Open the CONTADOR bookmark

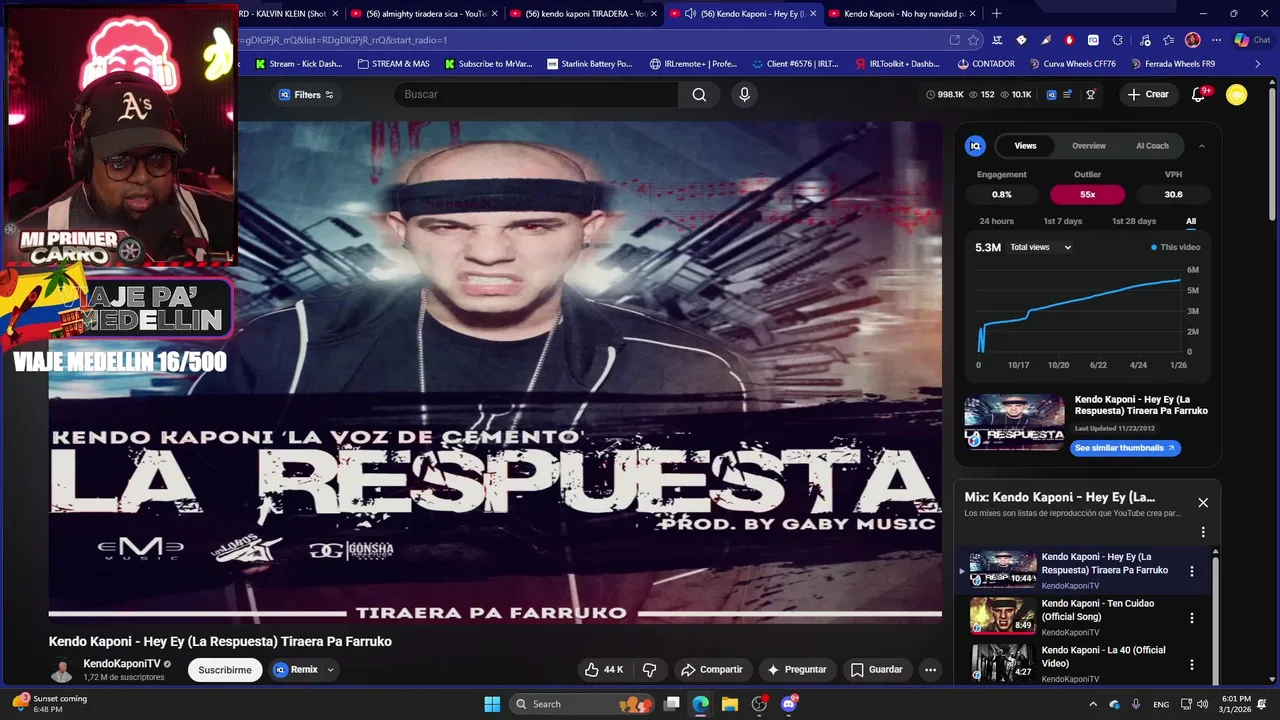coord(985,64)
